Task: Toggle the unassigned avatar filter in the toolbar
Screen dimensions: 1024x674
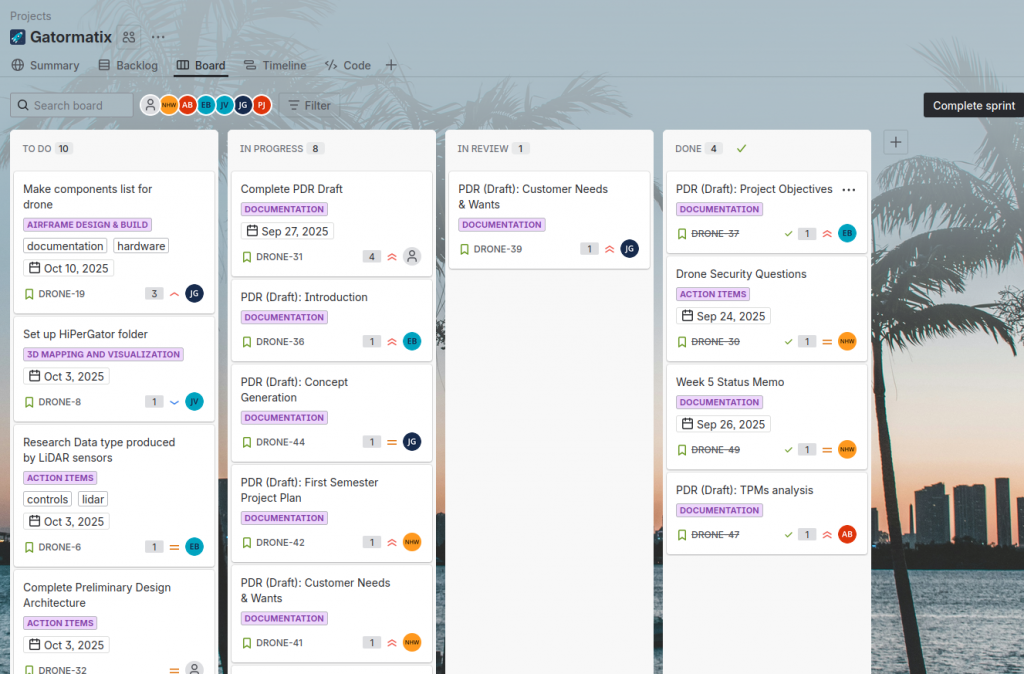Action: tap(150, 105)
